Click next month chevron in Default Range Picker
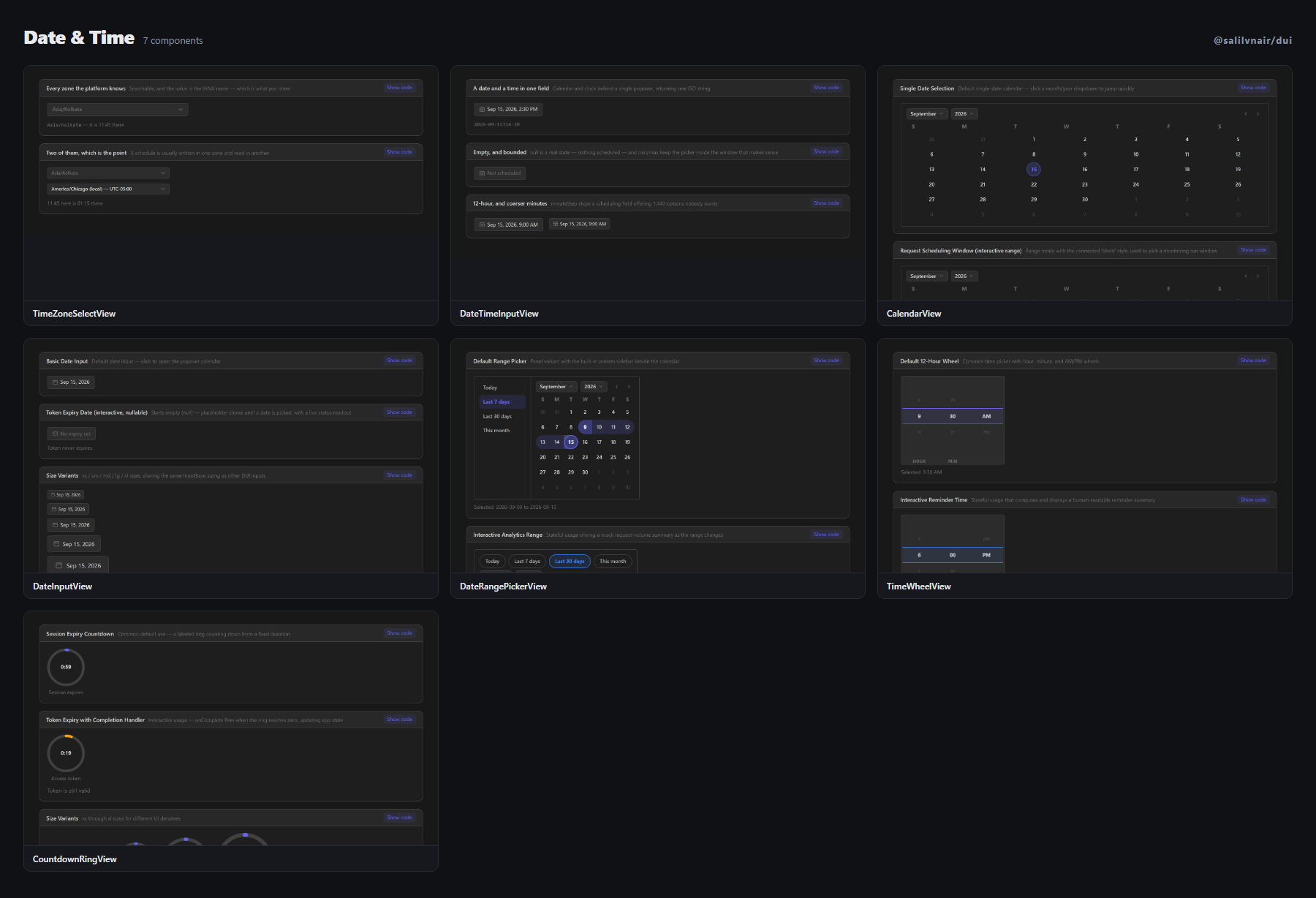This screenshot has height=898, width=1316. tap(628, 387)
